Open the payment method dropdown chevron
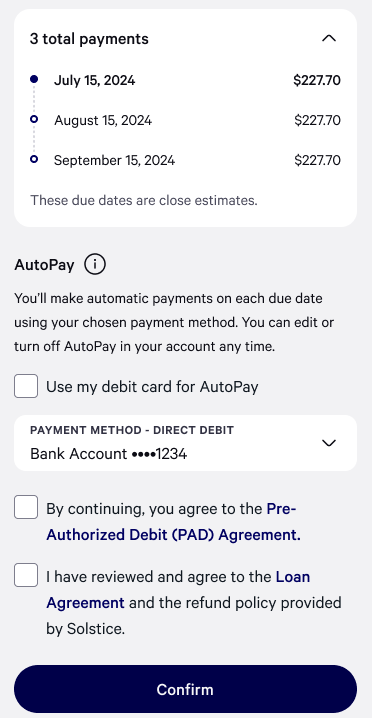This screenshot has width=372, height=718. [329, 443]
